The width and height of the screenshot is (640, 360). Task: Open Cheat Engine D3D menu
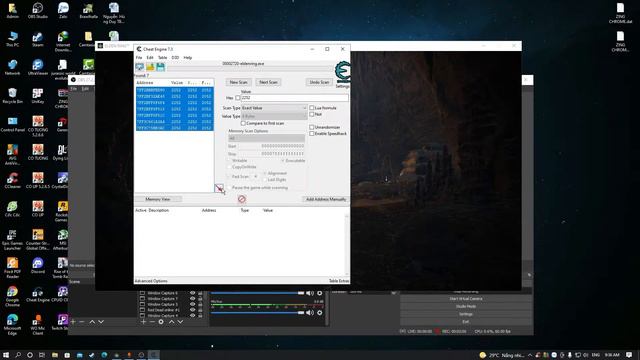pos(175,58)
